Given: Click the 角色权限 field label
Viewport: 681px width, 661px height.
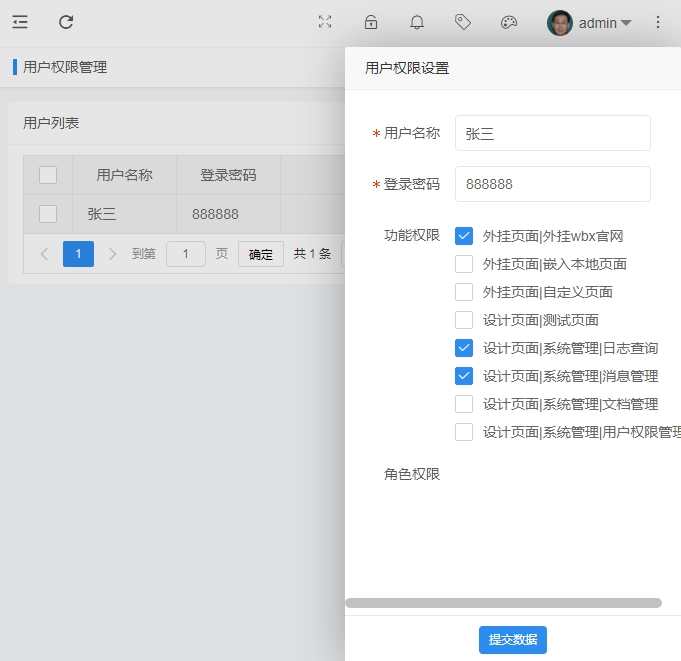Looking at the screenshot, I should pyautogui.click(x=412, y=474).
